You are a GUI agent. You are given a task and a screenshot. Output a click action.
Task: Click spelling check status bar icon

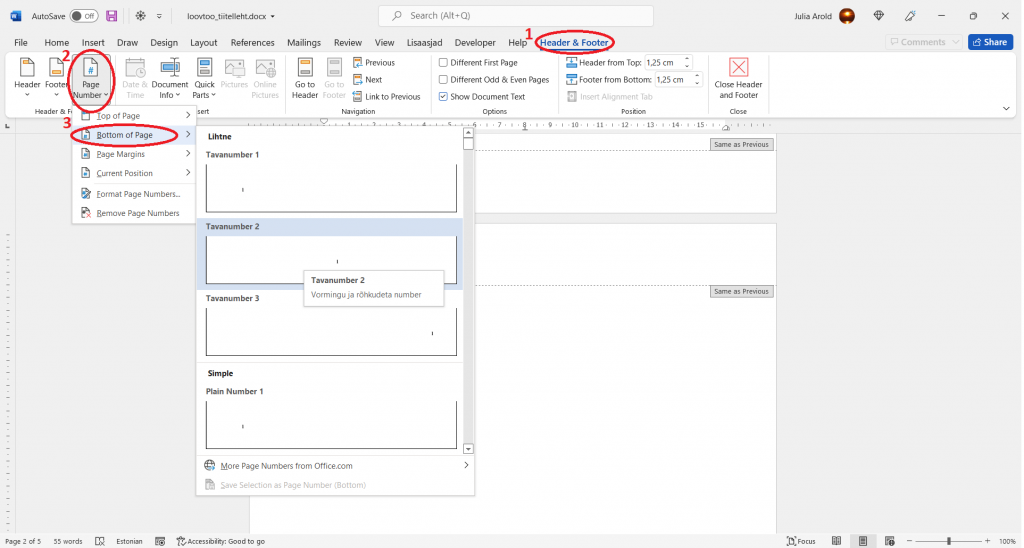coord(100,541)
